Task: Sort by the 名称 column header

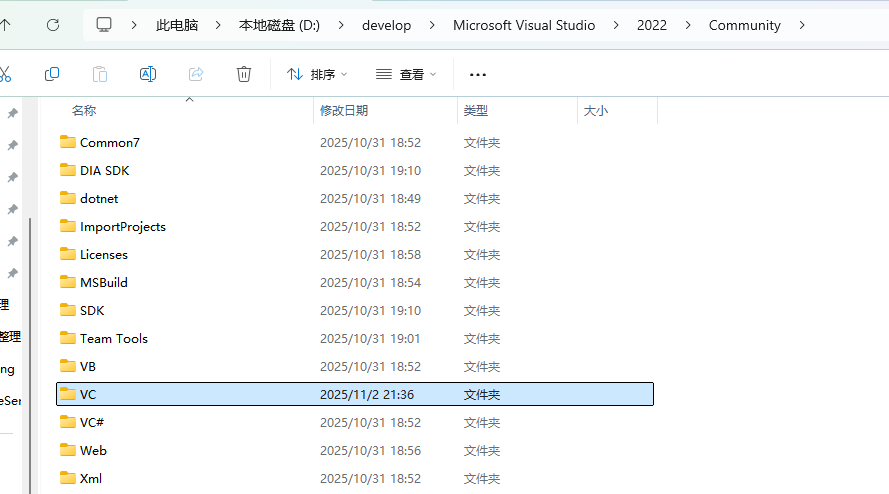Action: click(84, 111)
